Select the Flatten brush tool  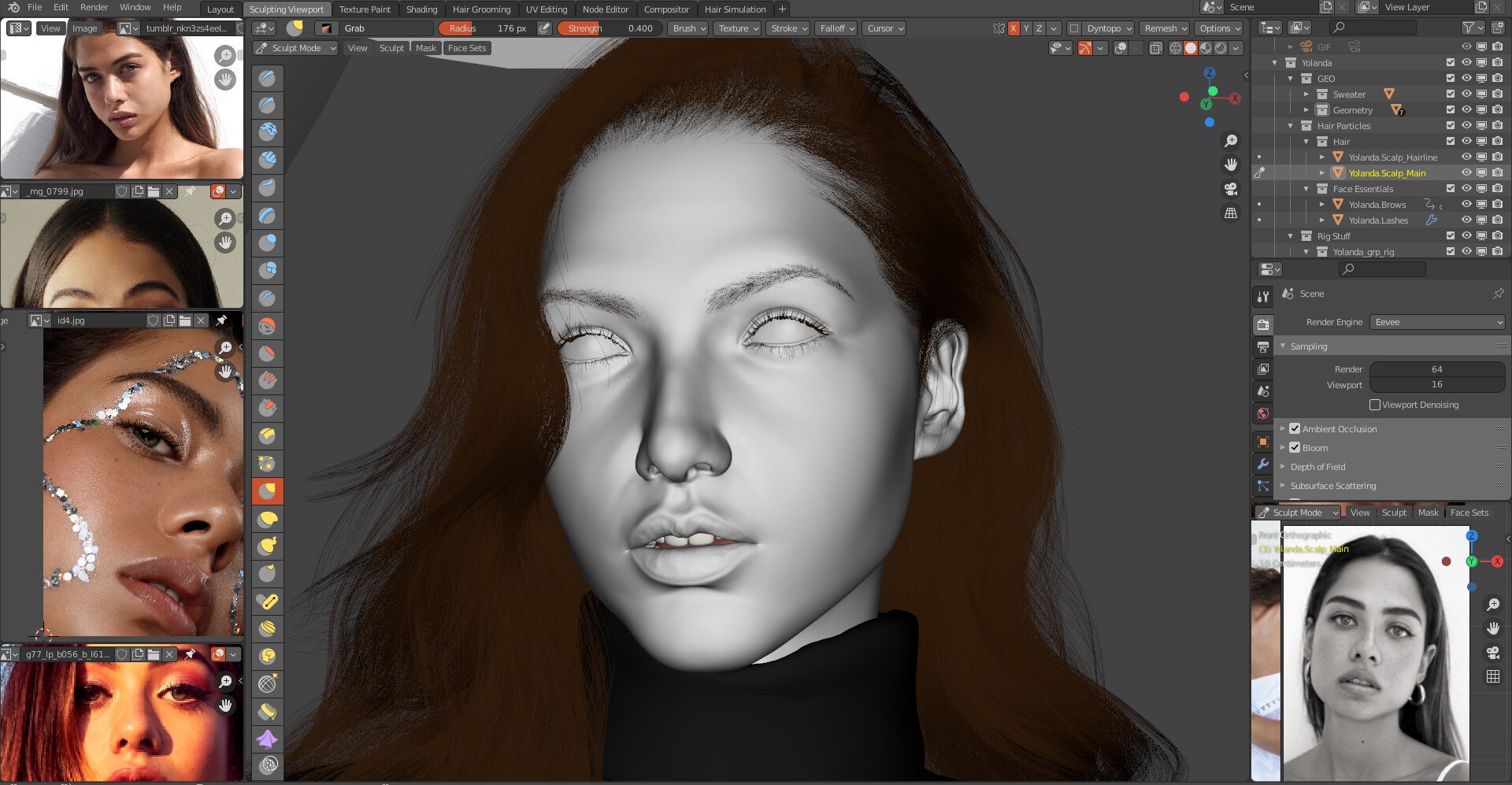click(x=268, y=353)
